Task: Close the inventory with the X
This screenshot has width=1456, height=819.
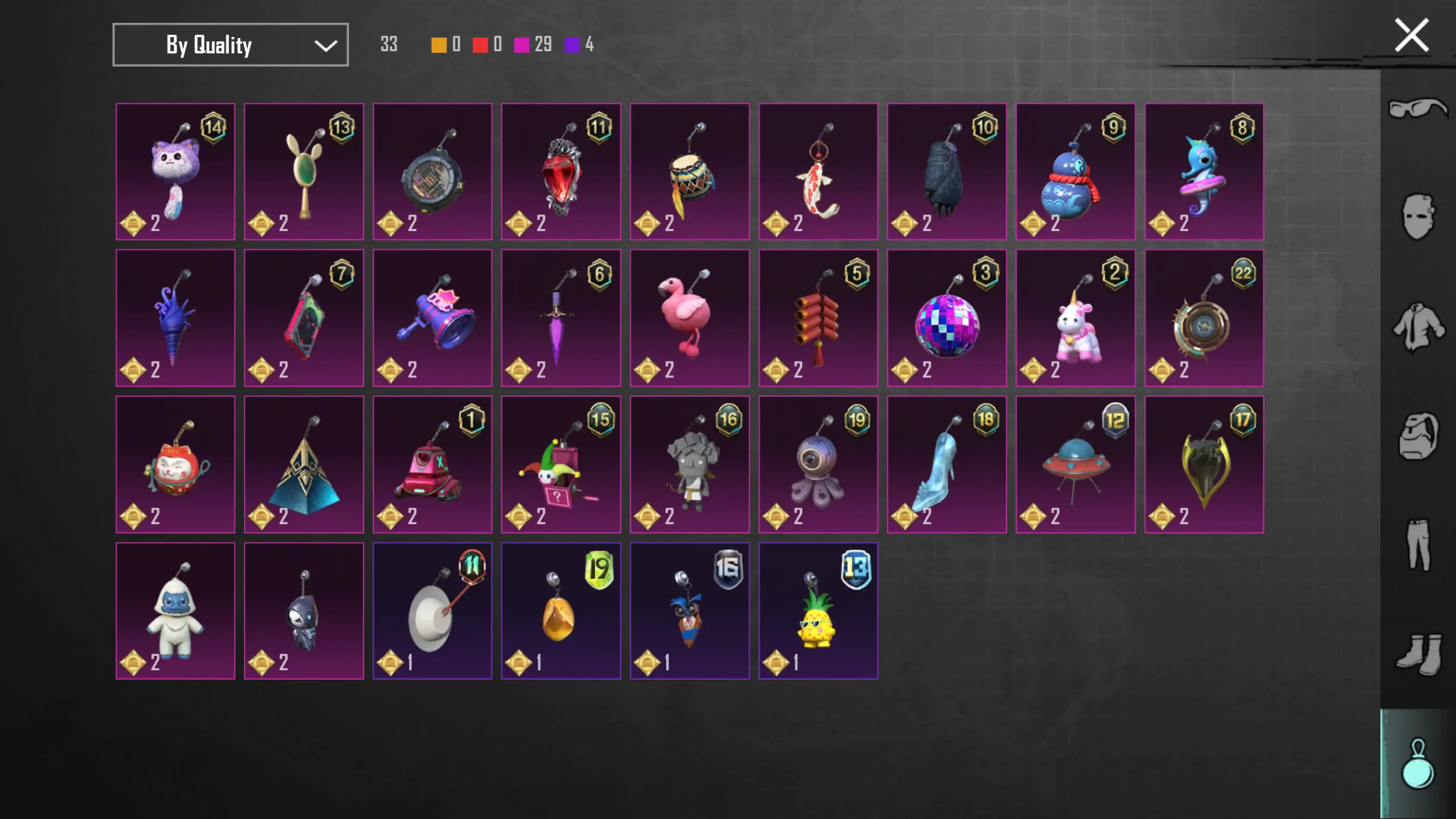Action: tap(1411, 35)
